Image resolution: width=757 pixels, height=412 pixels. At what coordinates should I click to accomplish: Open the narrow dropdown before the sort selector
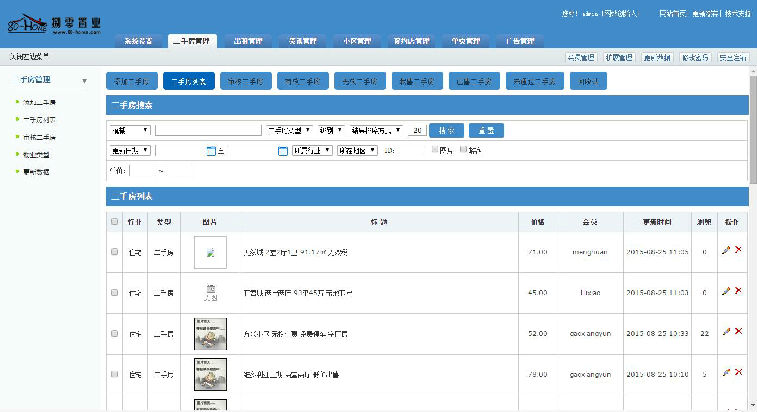pyautogui.click(x=331, y=130)
